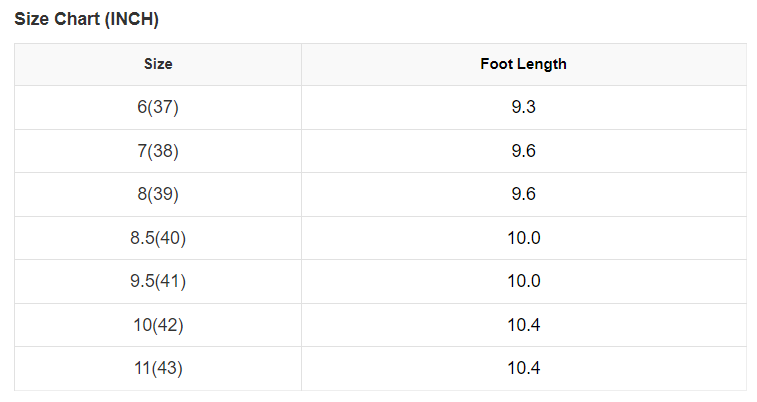Image resolution: width=757 pixels, height=402 pixels.
Task: Click the 6(37) size cell
Action: (158, 107)
